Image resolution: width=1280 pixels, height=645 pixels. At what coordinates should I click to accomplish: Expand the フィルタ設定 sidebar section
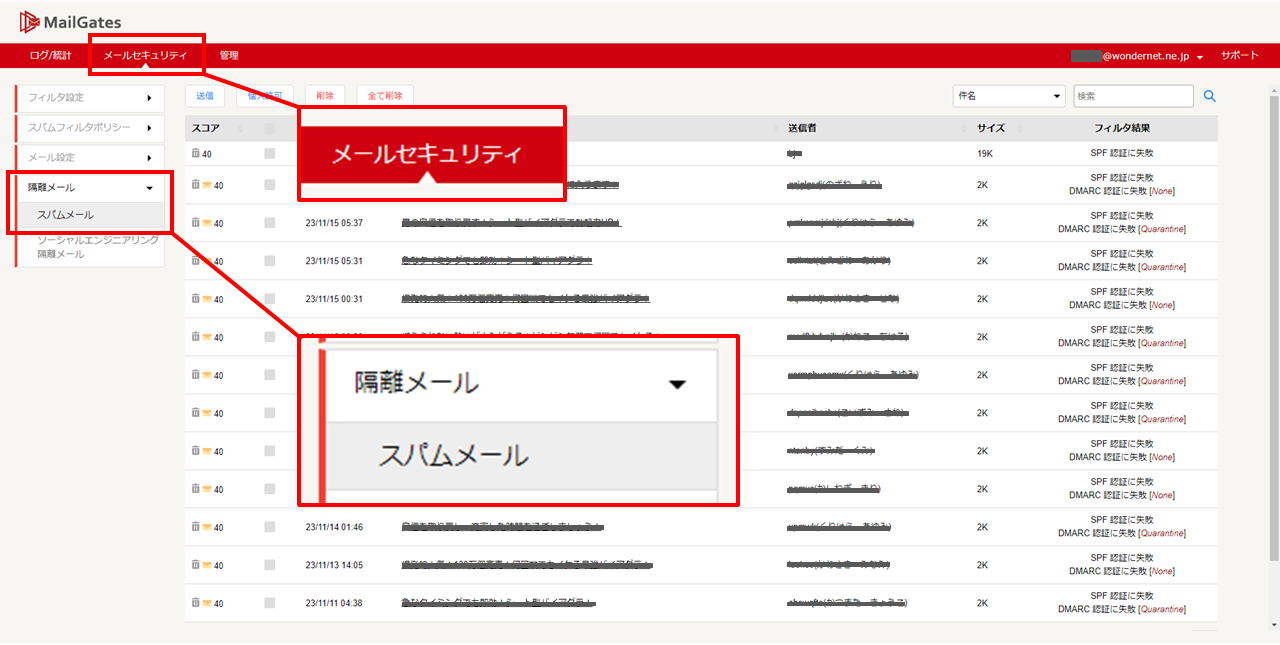pyautogui.click(x=90, y=98)
